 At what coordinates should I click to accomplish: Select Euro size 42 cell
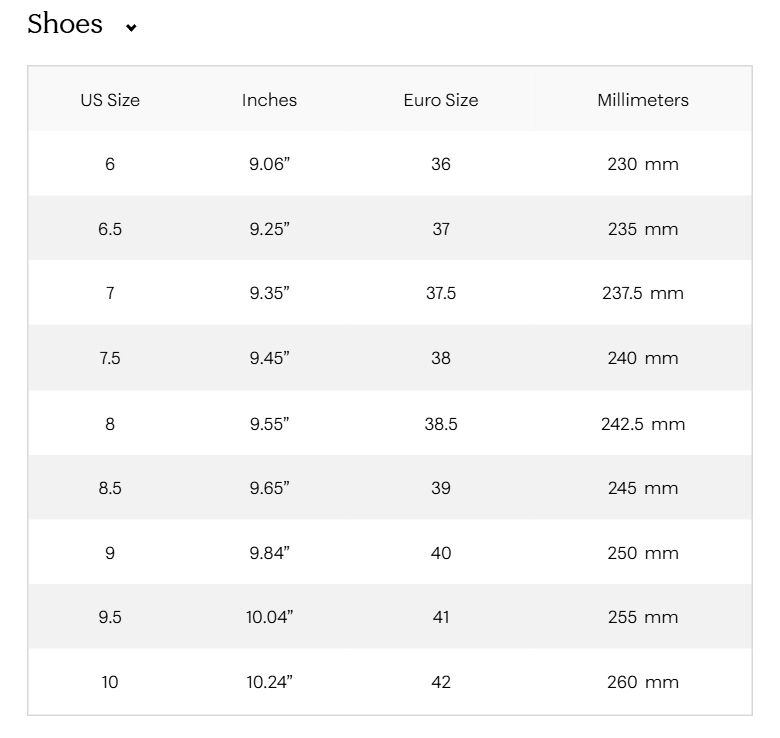pyautogui.click(x=441, y=682)
